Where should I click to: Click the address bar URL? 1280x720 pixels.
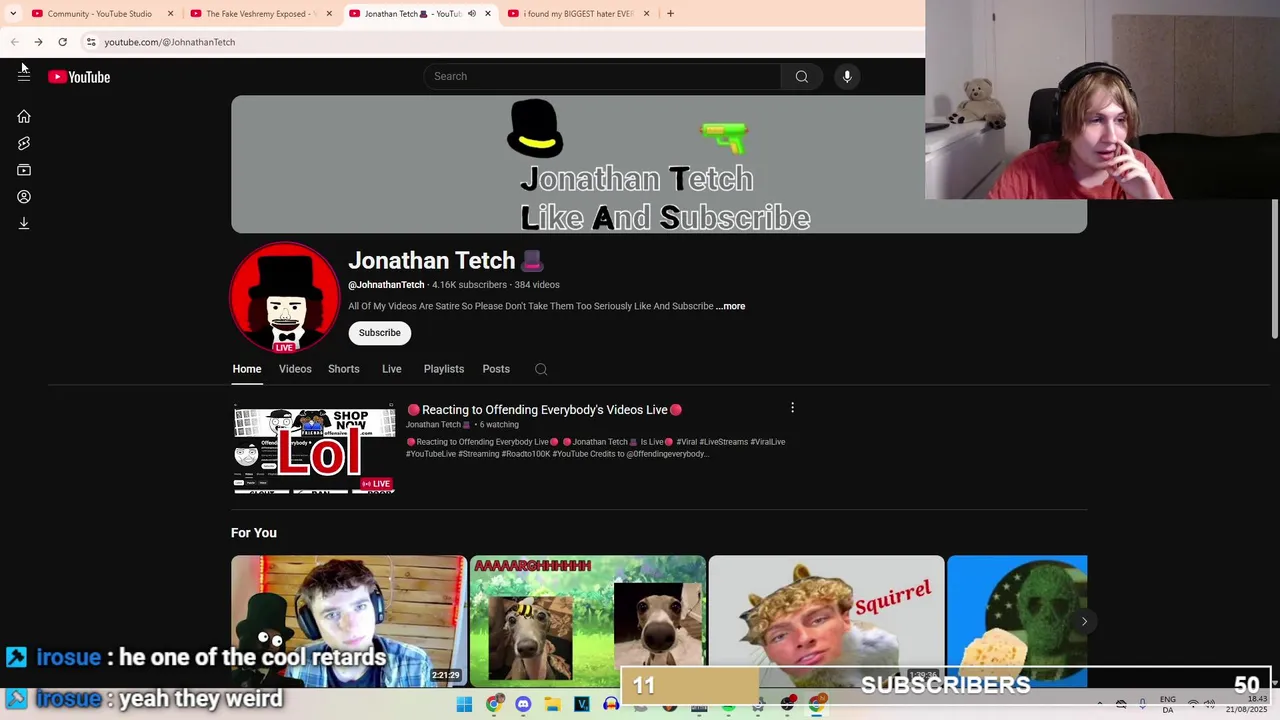170,42
